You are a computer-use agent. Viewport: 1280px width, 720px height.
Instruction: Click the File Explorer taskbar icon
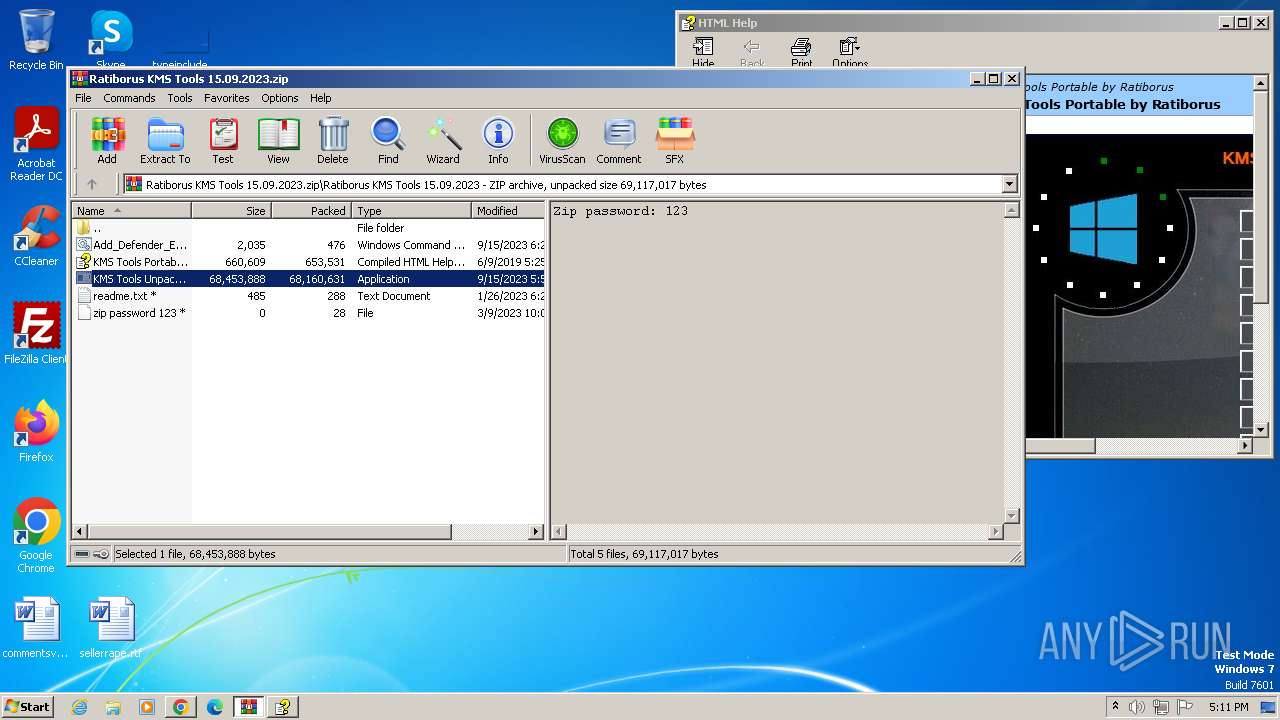[113, 707]
